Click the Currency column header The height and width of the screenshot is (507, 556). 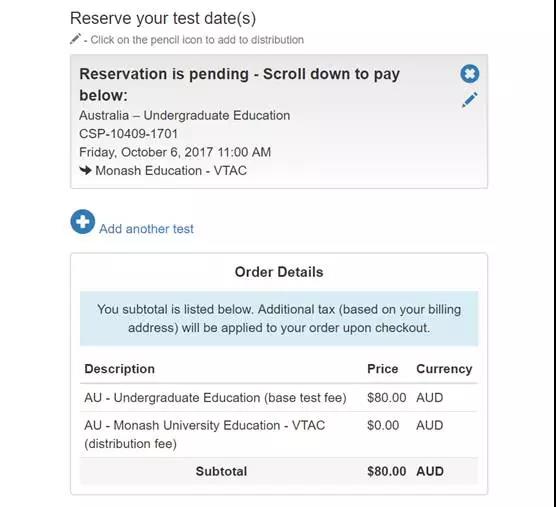[x=444, y=369]
